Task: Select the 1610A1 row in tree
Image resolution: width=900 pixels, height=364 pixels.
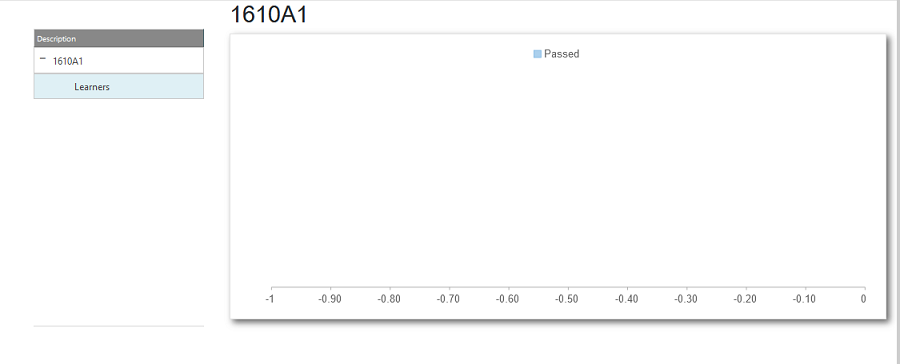Action: point(119,60)
